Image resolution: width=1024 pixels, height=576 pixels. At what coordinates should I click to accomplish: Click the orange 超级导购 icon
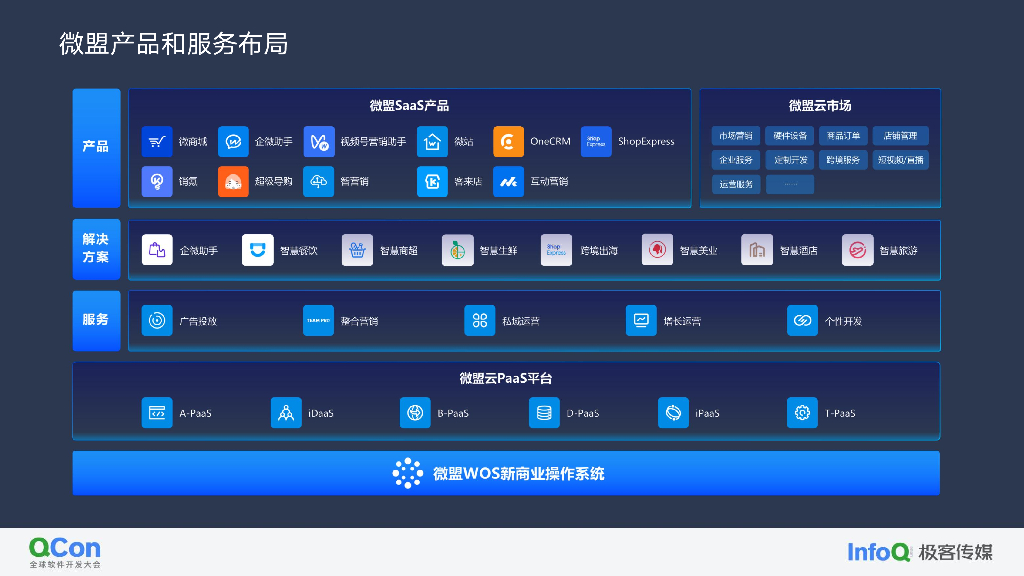point(233,182)
